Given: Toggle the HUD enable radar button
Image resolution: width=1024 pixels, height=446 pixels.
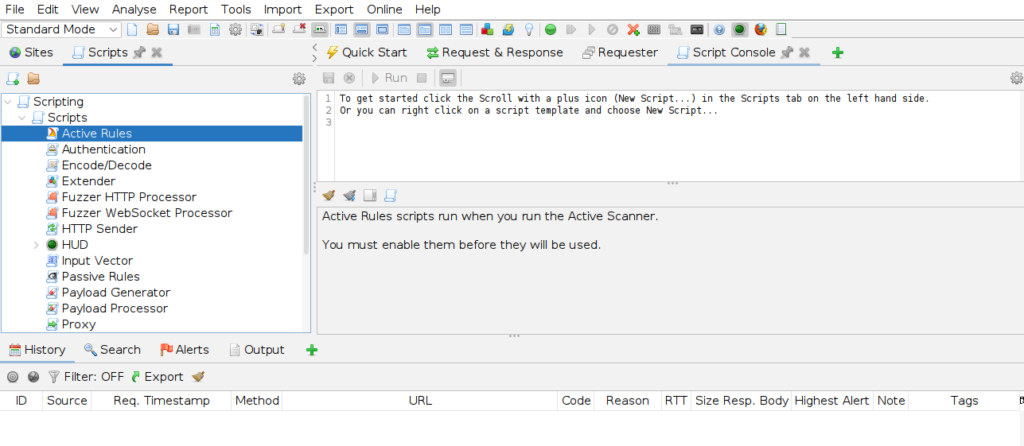Looking at the screenshot, I should (739, 30).
